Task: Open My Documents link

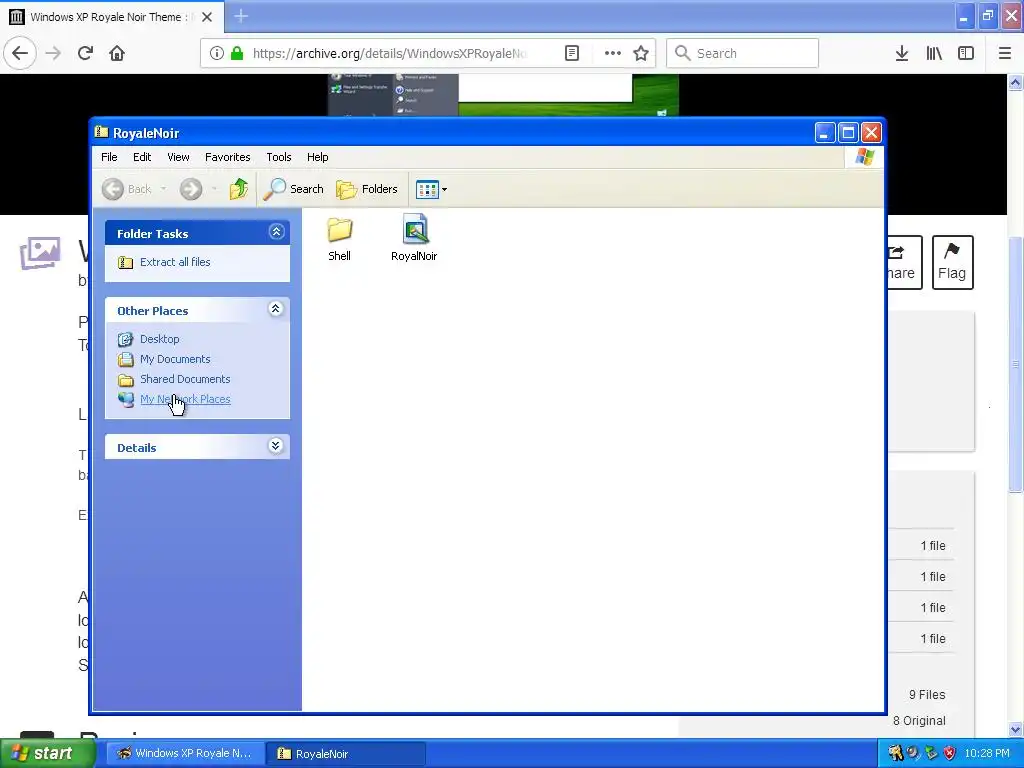Action: 175,359
